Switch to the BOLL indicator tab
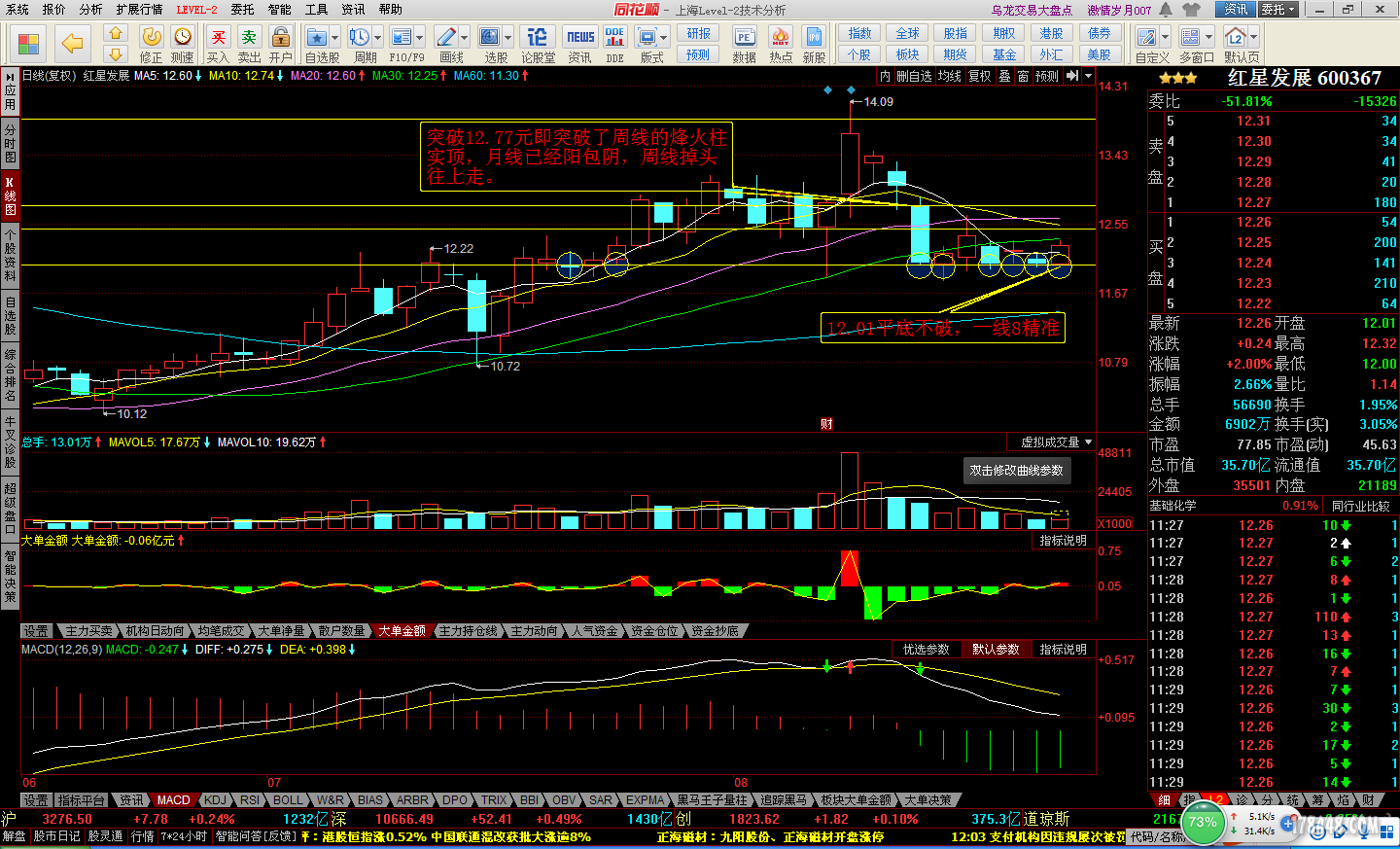1400x849 pixels. pyautogui.click(x=288, y=800)
